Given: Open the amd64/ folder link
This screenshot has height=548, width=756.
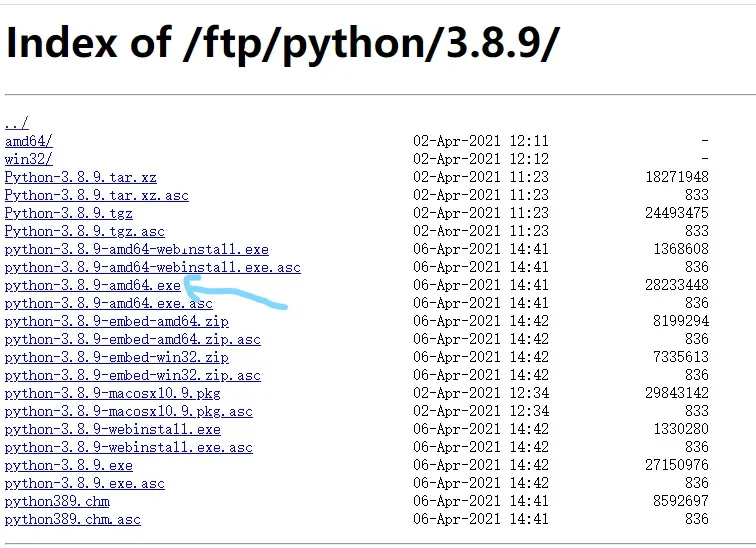Looking at the screenshot, I should point(28,141).
